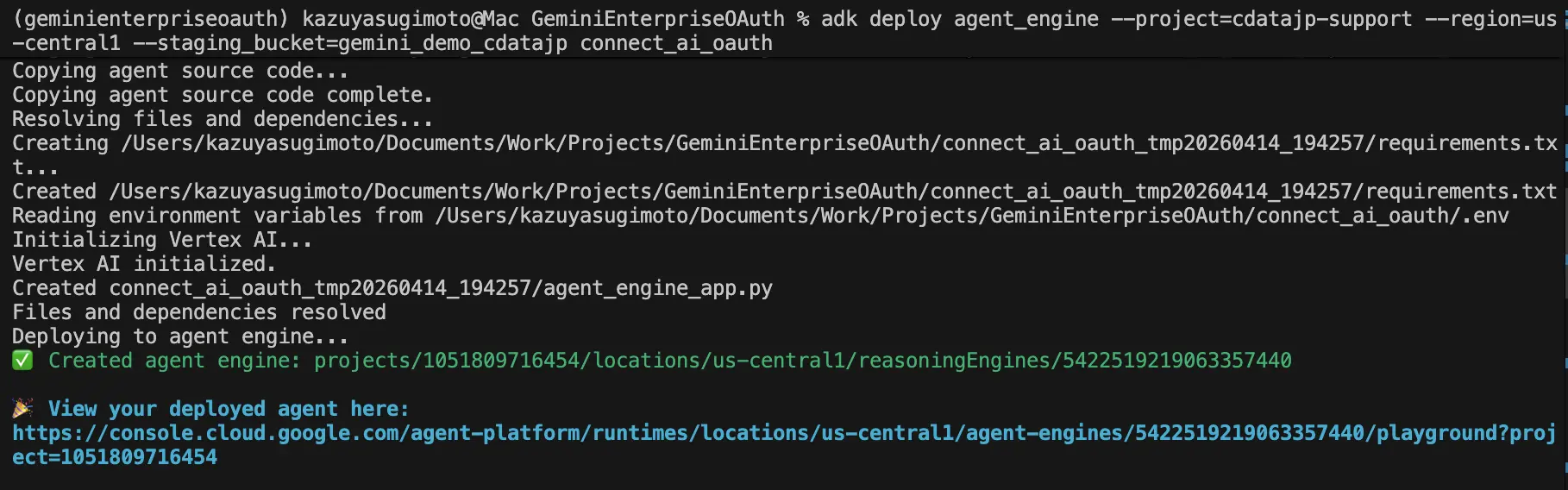This screenshot has width=1568, height=490.
Task: Click "View your deployed agent here:" text
Action: pyautogui.click(x=229, y=409)
